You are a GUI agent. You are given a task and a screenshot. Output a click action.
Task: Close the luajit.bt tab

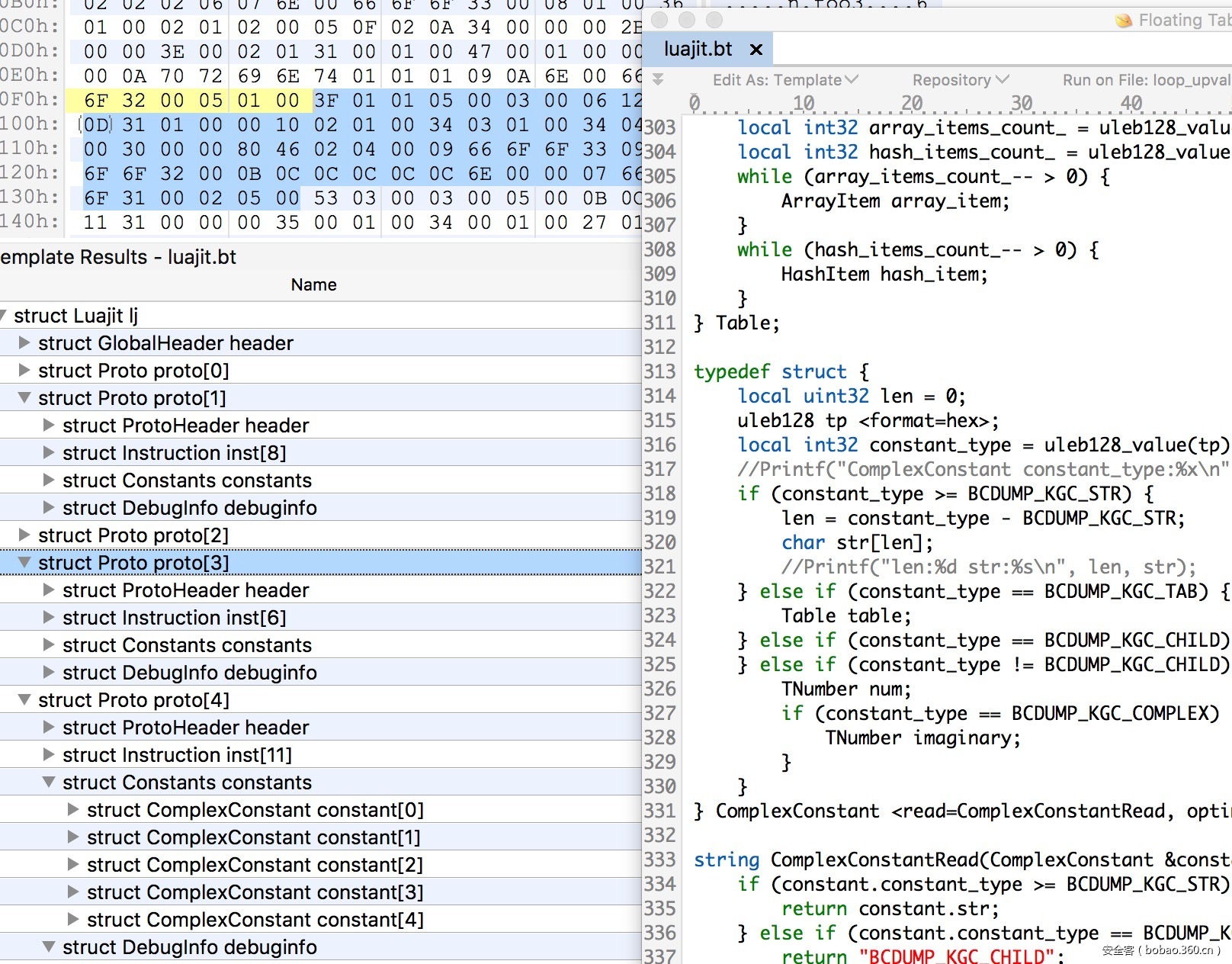click(x=756, y=50)
